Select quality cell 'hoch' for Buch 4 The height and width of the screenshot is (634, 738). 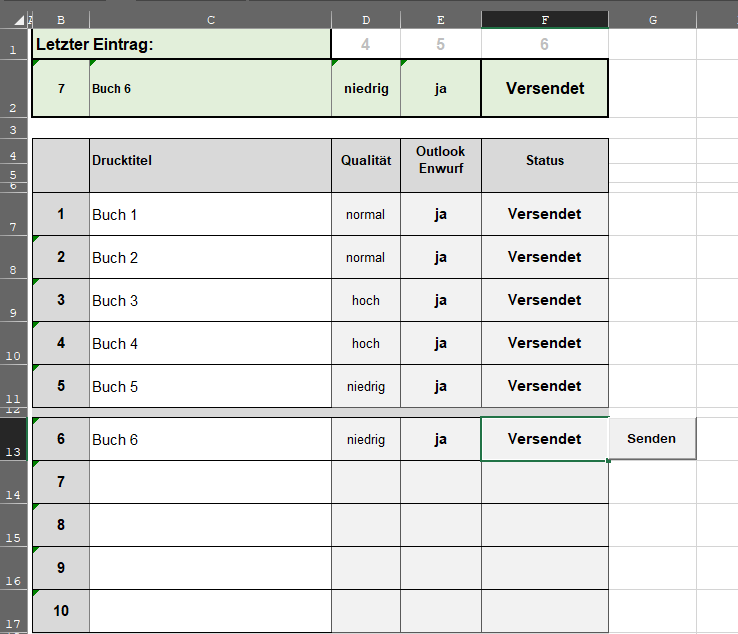pyautogui.click(x=366, y=343)
